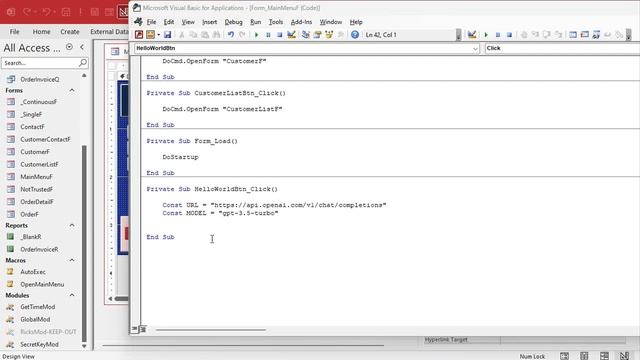Open the Help menu in the VBA editor
This screenshot has height=360, width=640.
[356, 22]
